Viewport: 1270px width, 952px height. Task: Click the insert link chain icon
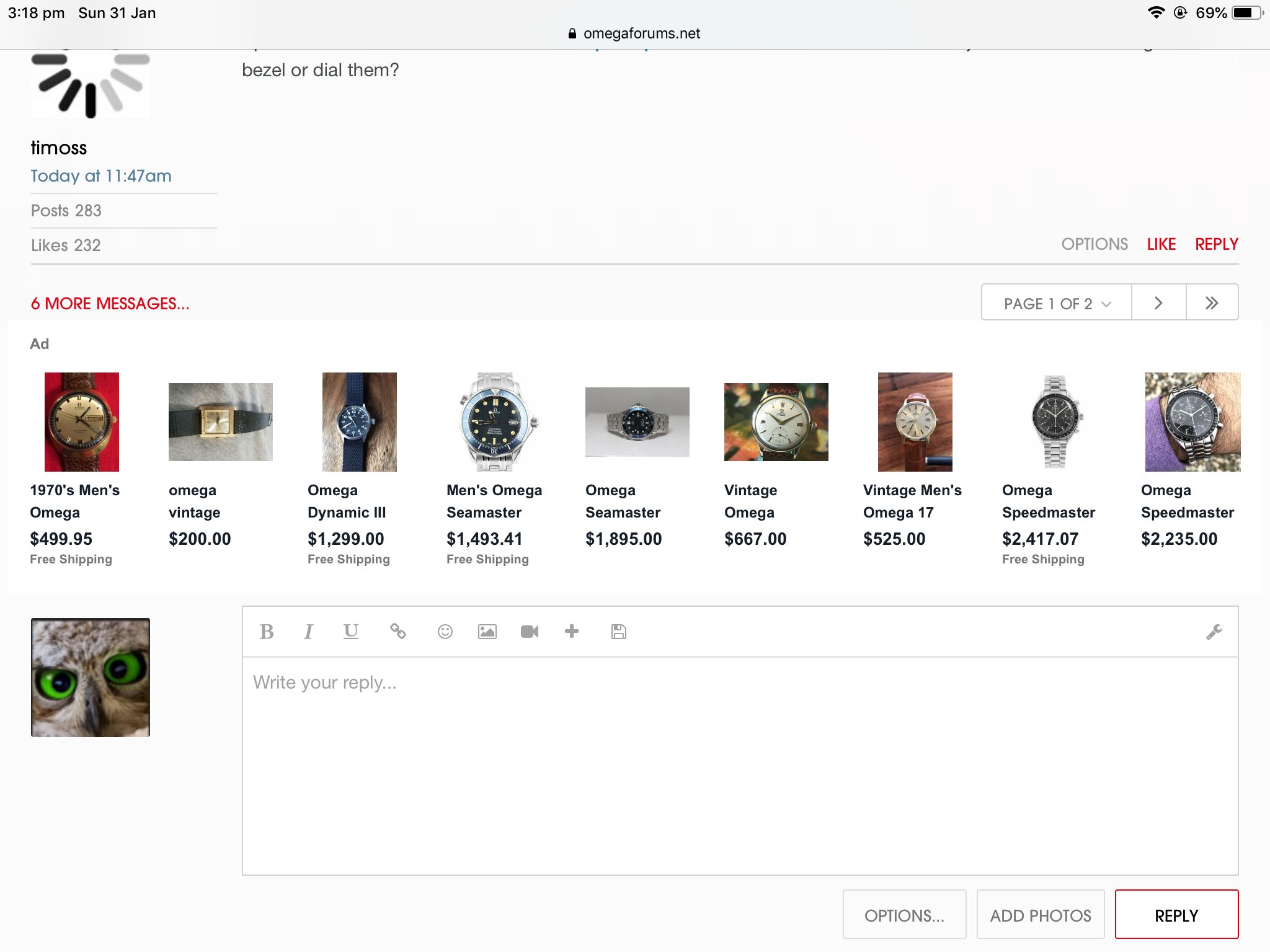pyautogui.click(x=397, y=632)
